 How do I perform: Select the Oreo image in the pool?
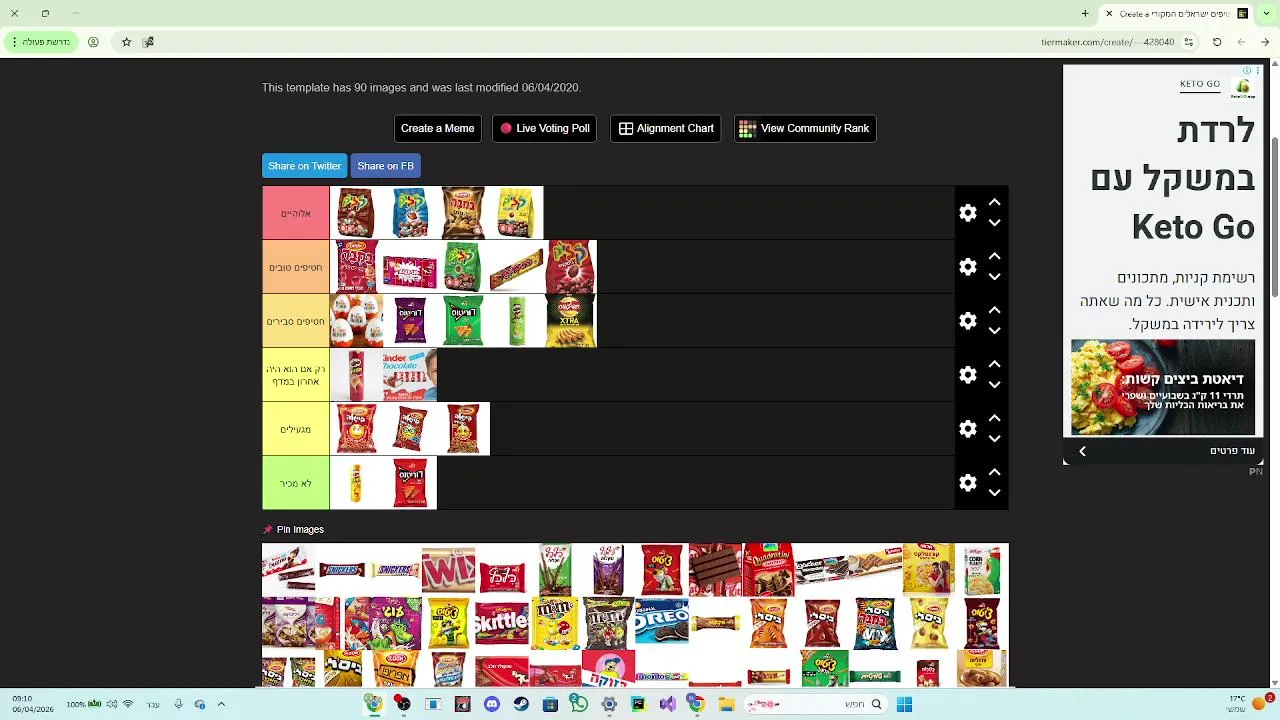(661, 623)
